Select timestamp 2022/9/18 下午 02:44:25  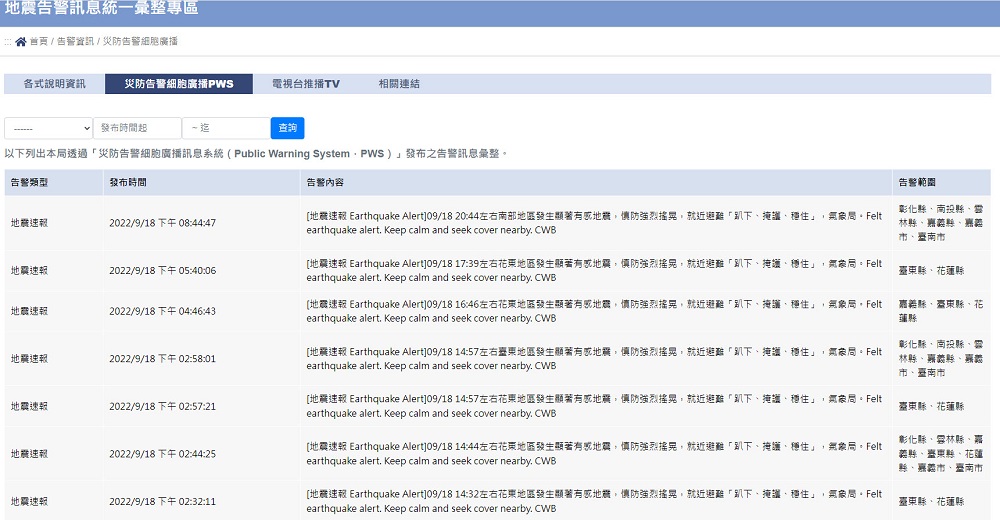point(163,454)
